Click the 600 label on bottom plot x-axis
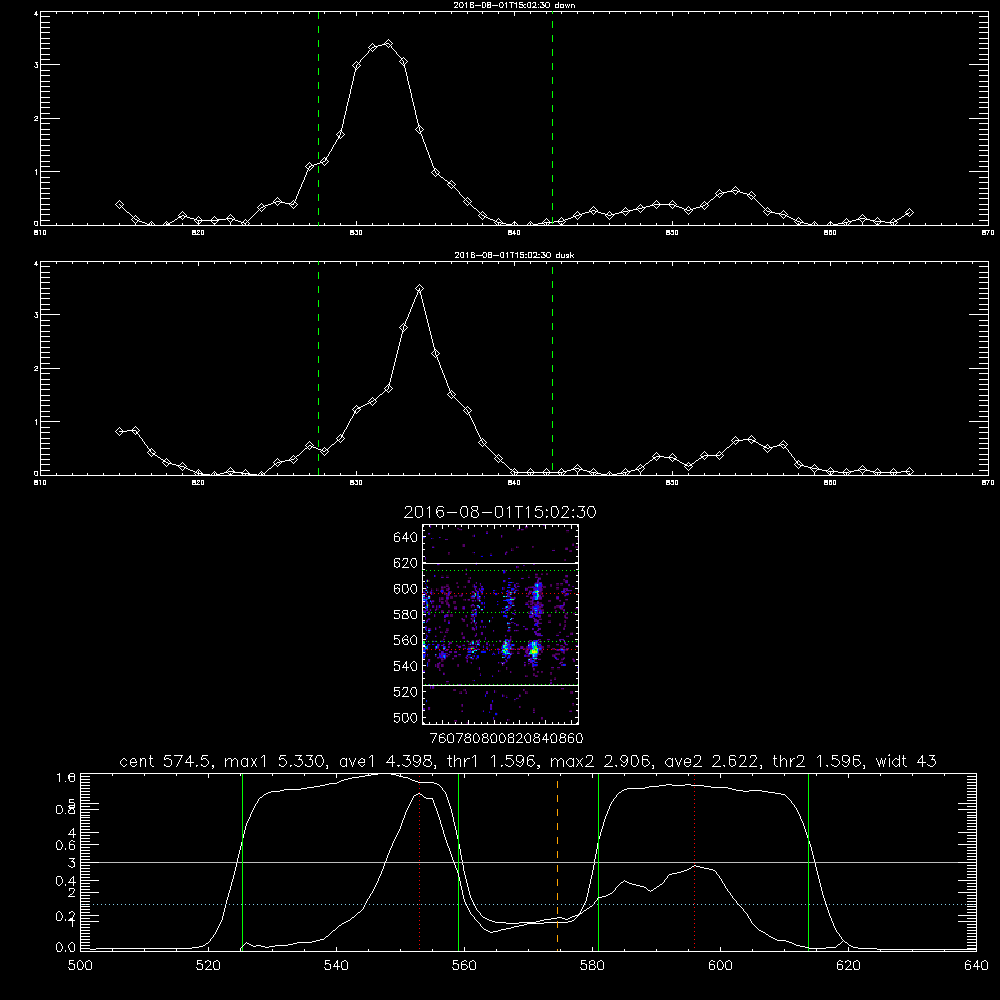 click(x=720, y=966)
